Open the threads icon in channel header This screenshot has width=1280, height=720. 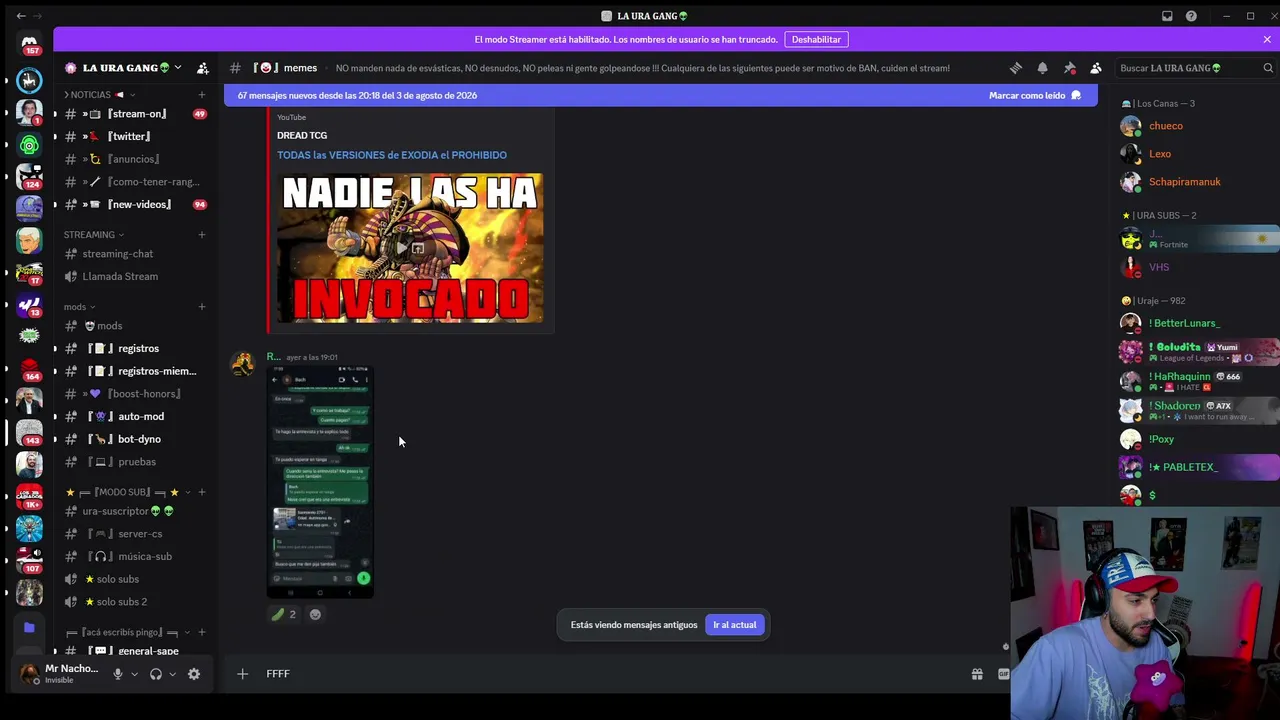pos(1016,68)
